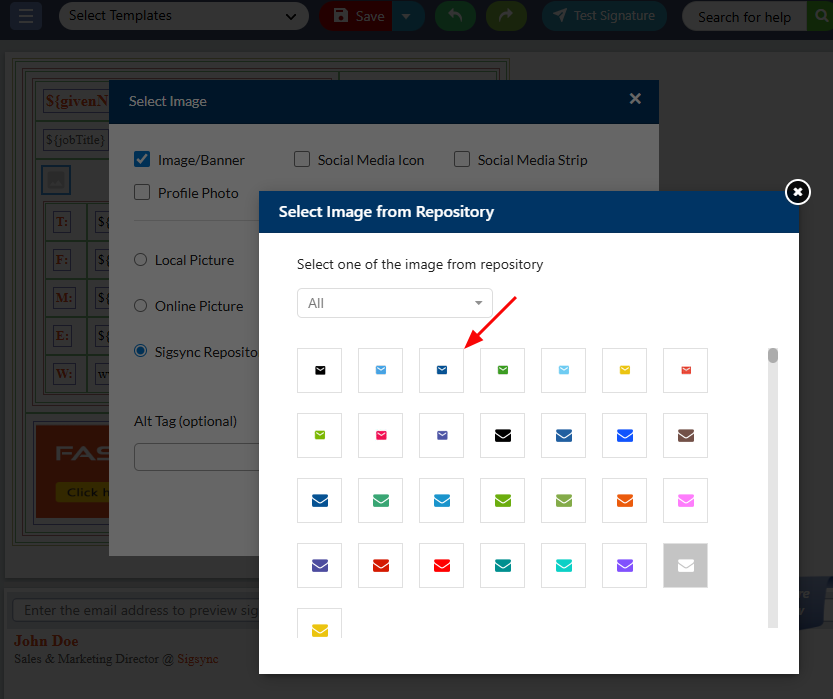Choose the orange envelope icon
Viewport: 833px width, 699px height.
pyautogui.click(x=624, y=500)
